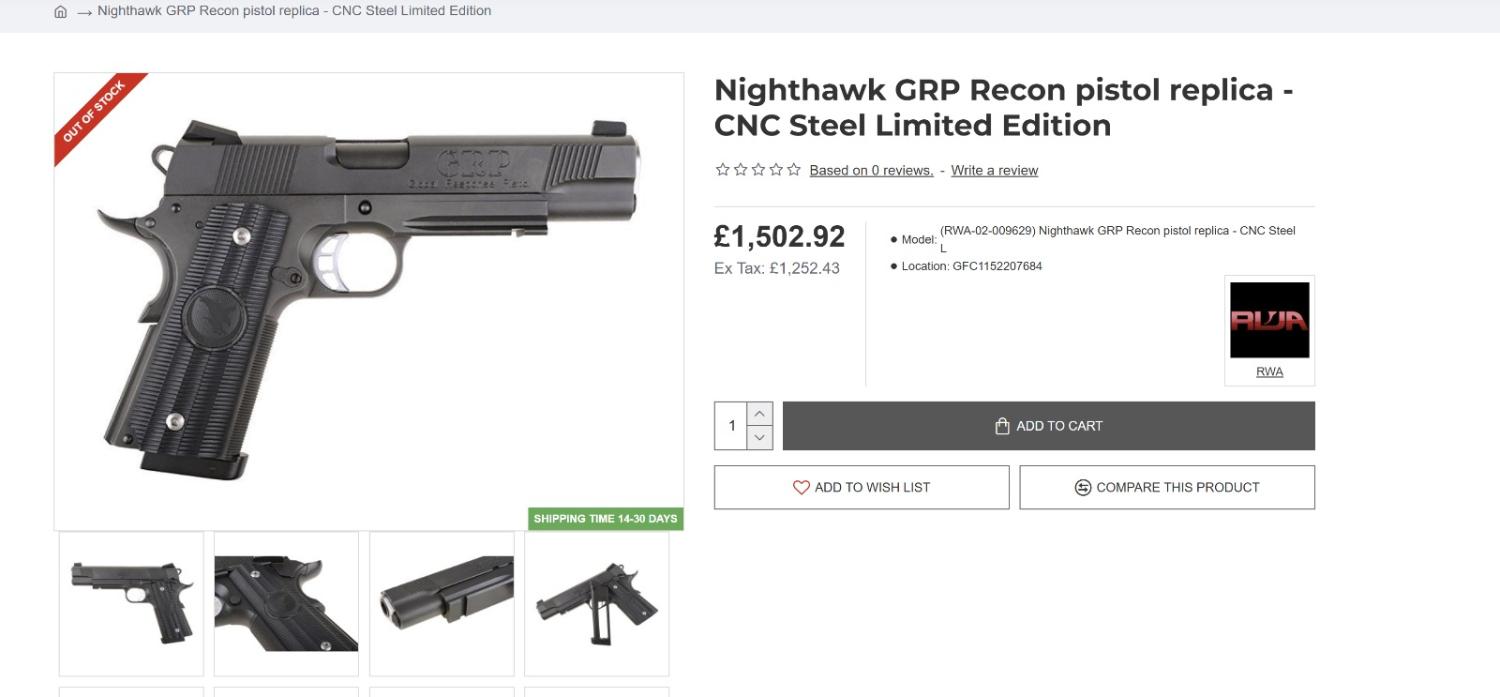Click the fifth review star
The height and width of the screenshot is (697, 1500).
coord(794,170)
